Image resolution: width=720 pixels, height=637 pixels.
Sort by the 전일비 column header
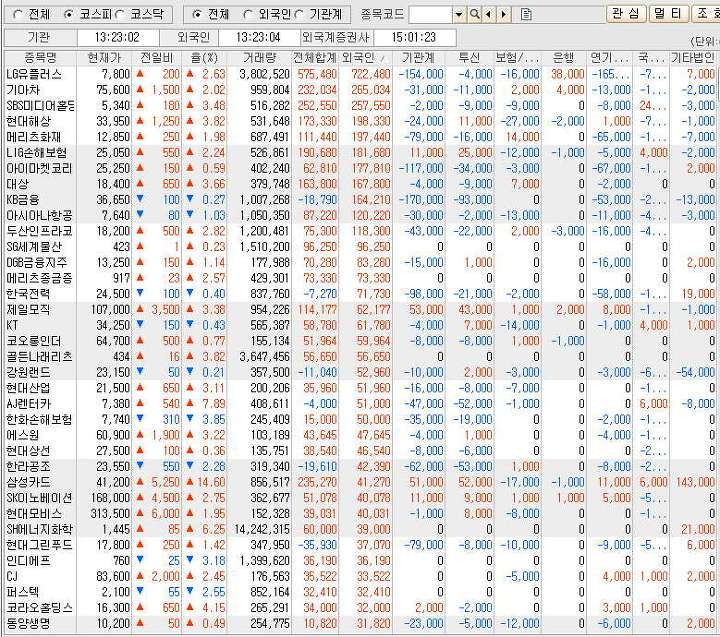[157, 58]
